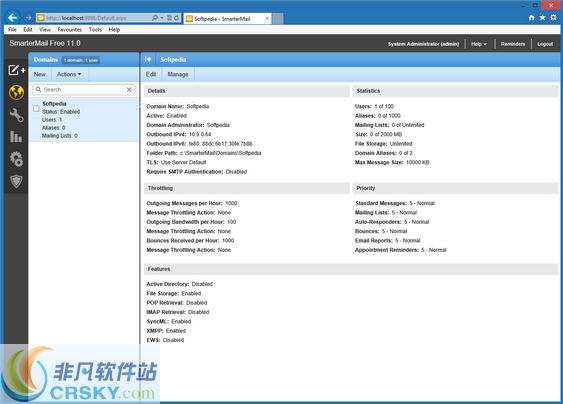The height and width of the screenshot is (404, 563).
Task: Click the Refresh icon in address bar
Action: pos(177,18)
